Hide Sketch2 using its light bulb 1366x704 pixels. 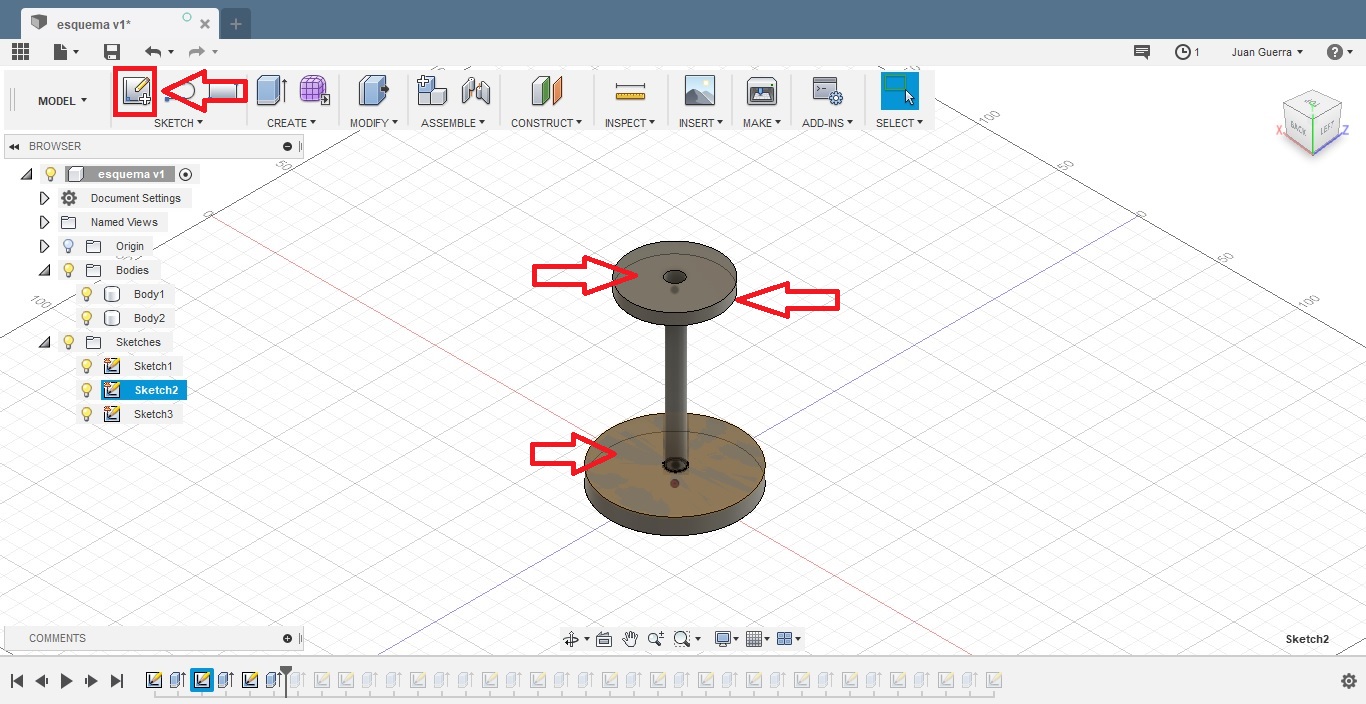click(87, 390)
